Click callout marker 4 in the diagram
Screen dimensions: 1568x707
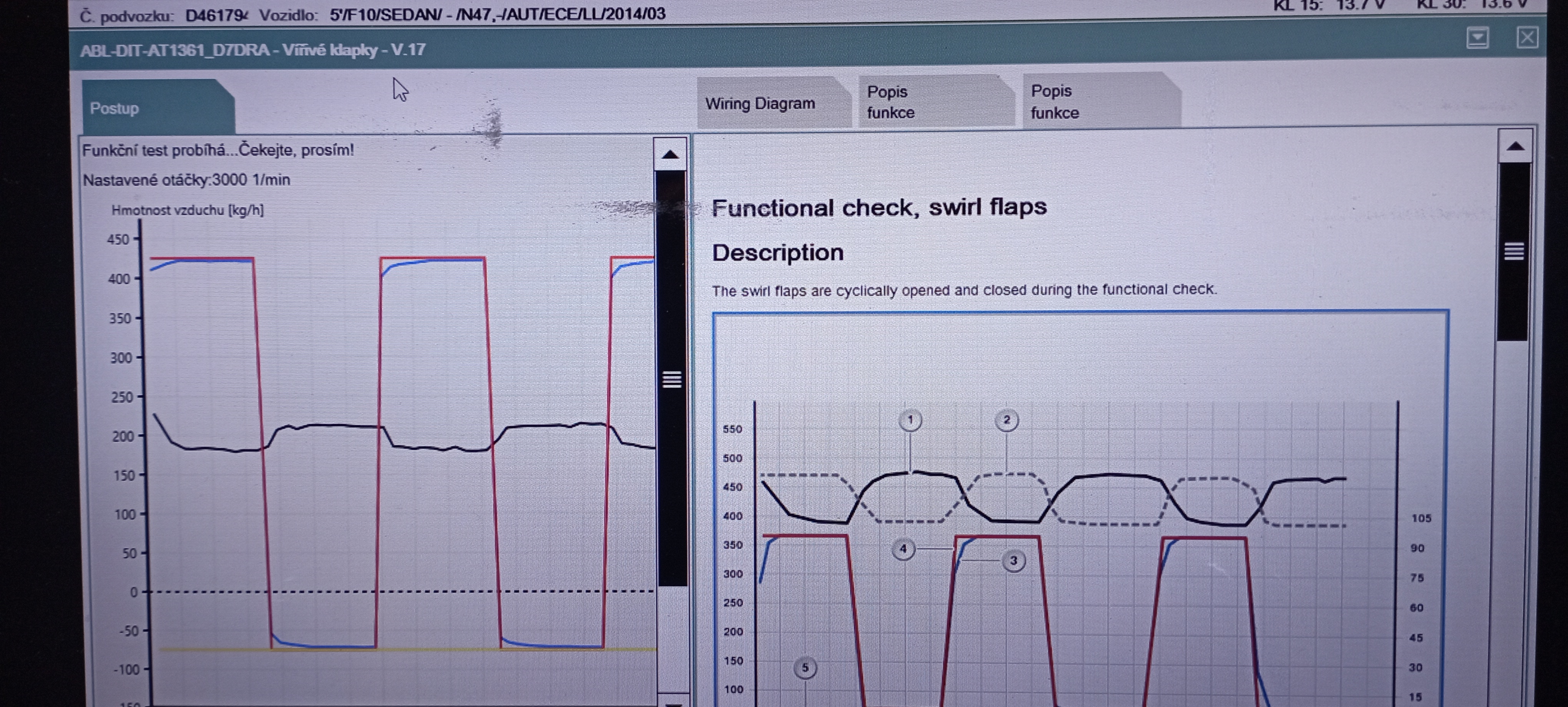click(x=903, y=549)
